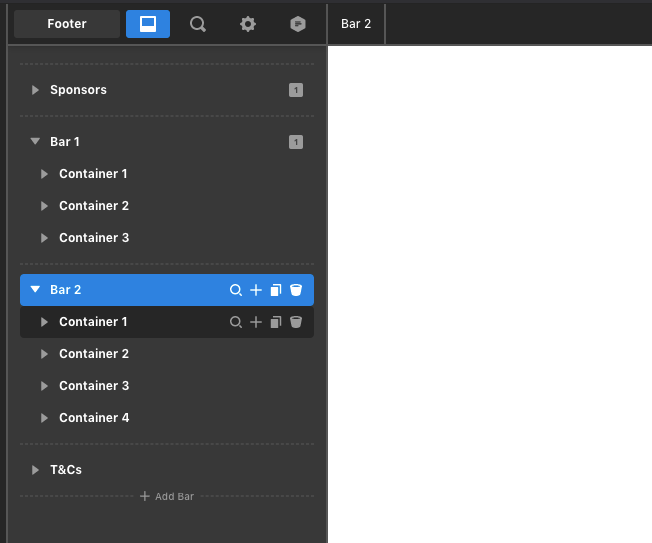Screen dimensions: 652x543
Task: Expand Container 4 under Bar 2
Action: pos(44,418)
